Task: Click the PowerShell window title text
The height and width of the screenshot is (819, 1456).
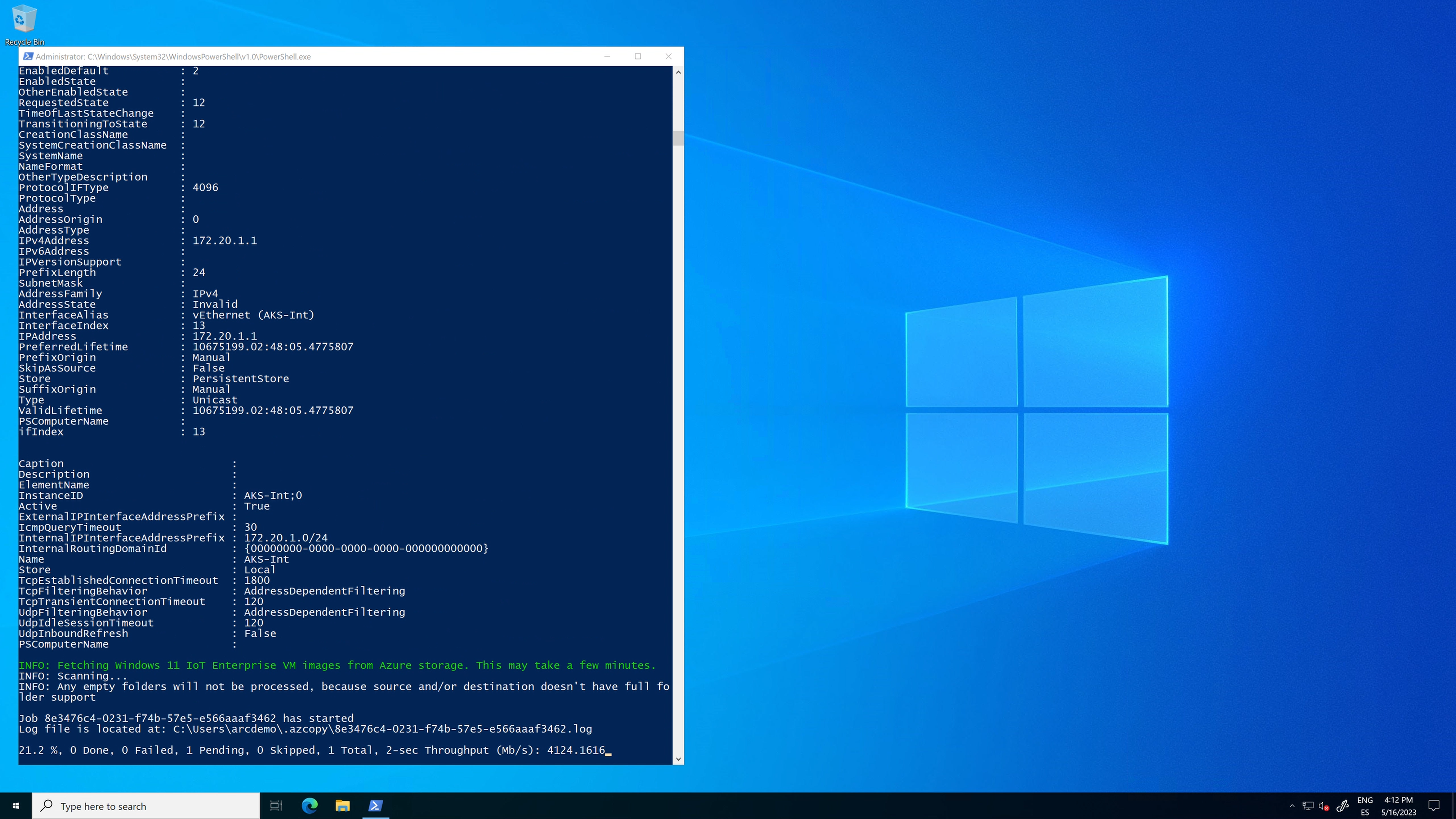Action: pyautogui.click(x=173, y=56)
